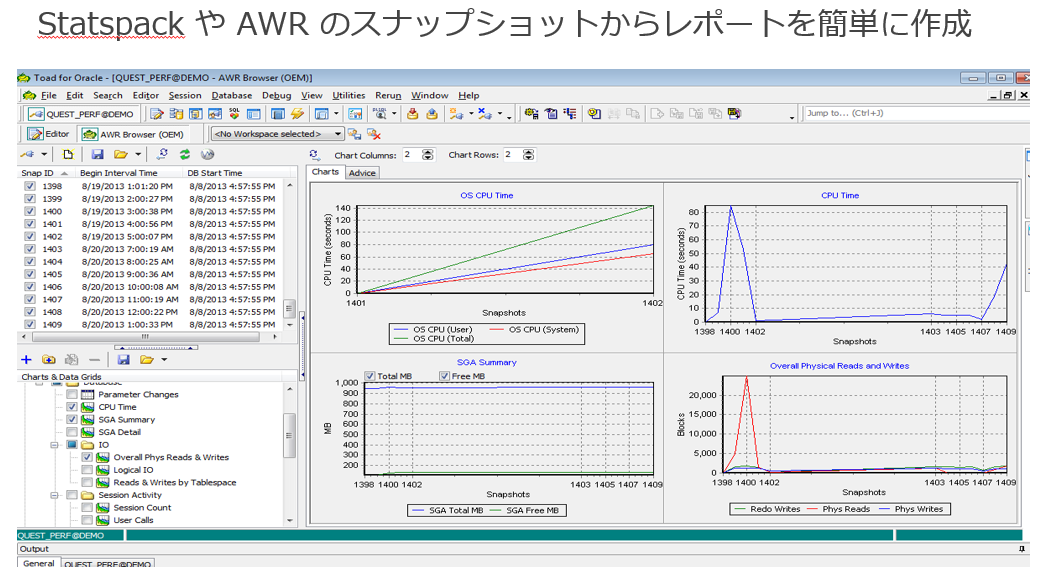Click the open folder icon in AWR toolbar
The image size is (1046, 582).
point(121,155)
